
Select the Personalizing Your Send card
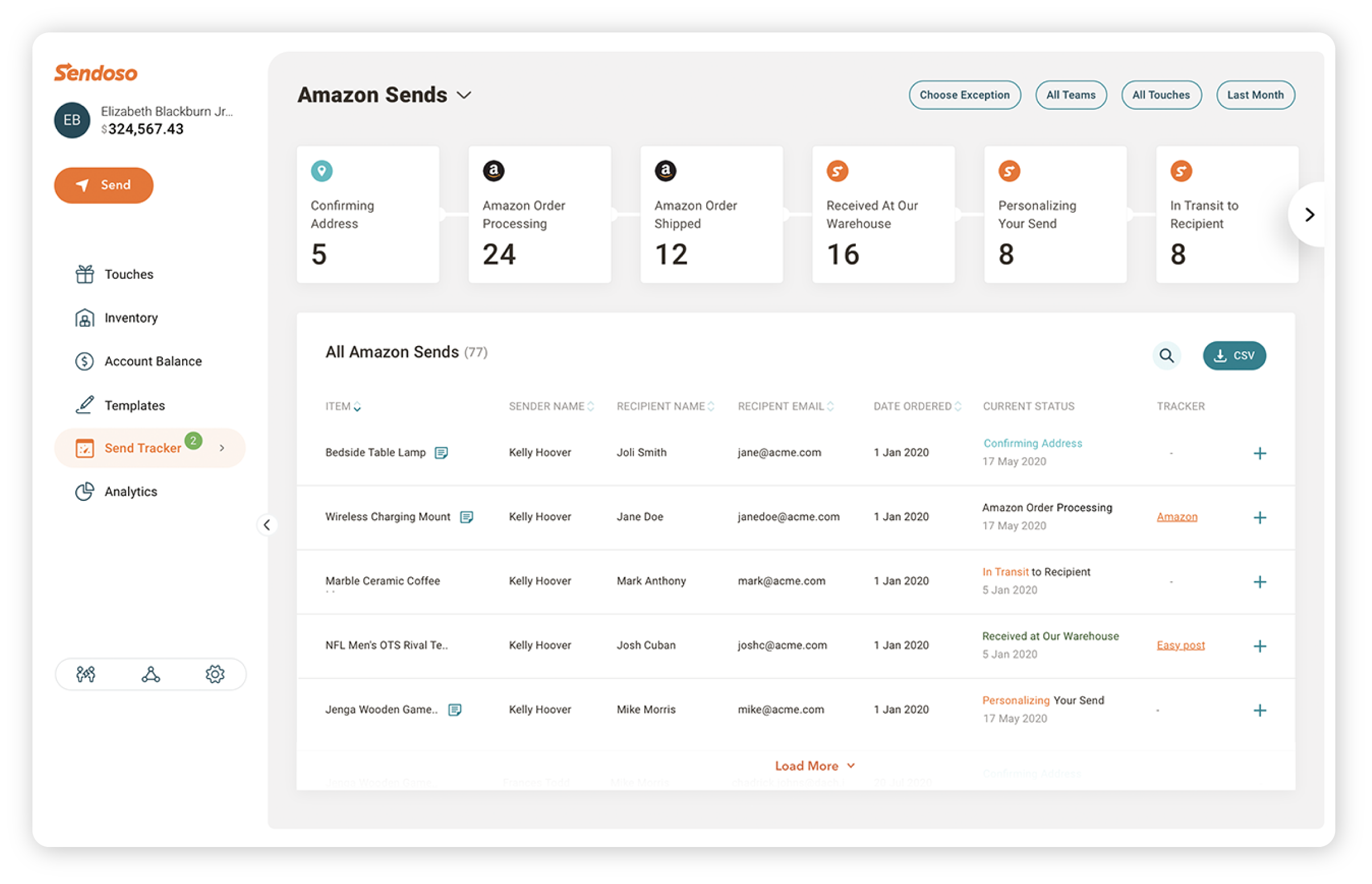(x=1055, y=214)
